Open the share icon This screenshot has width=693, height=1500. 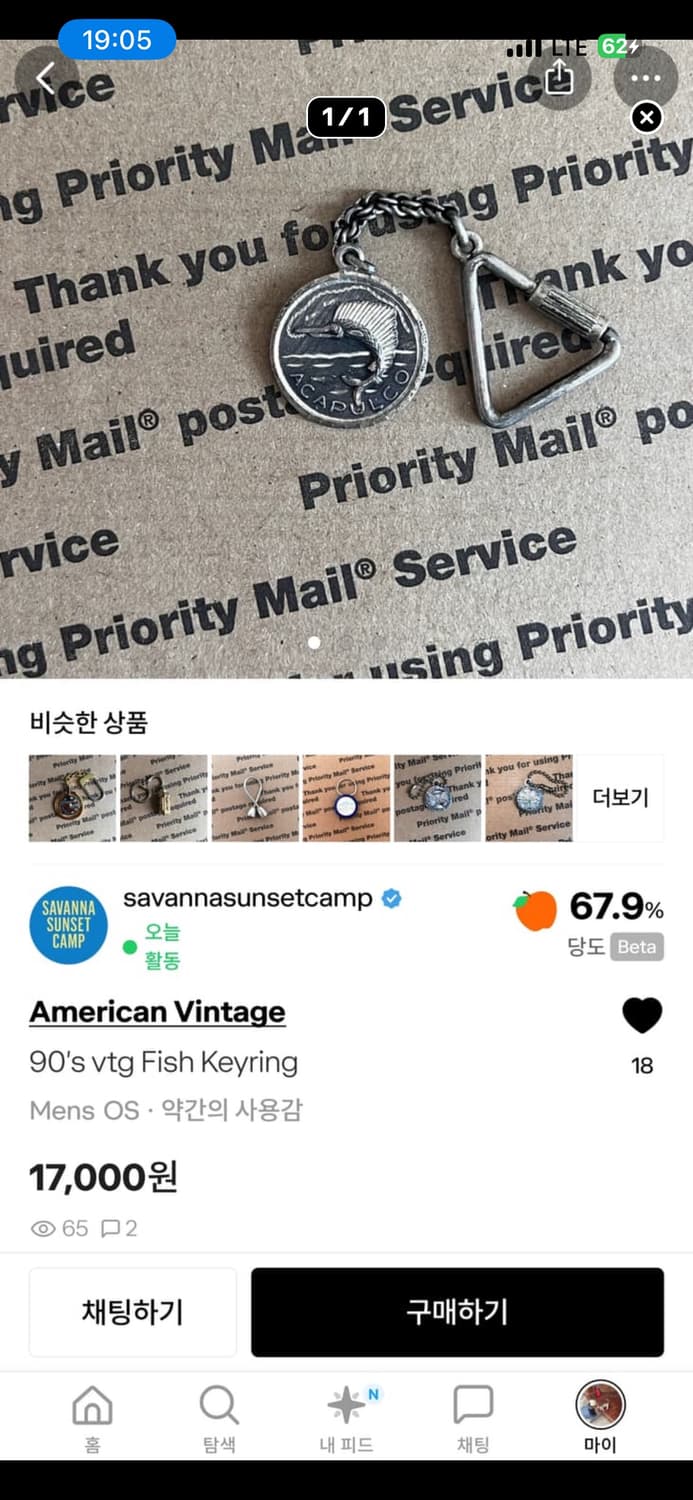click(559, 77)
